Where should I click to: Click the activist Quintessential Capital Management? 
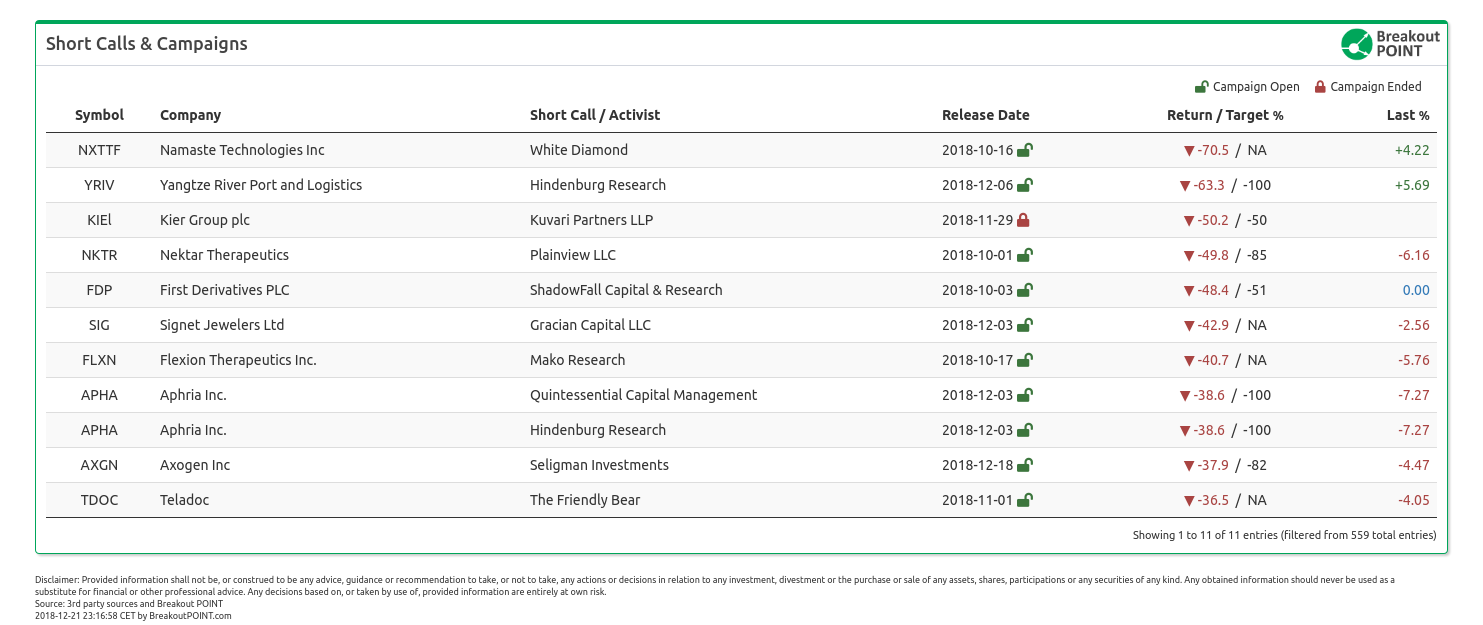pyautogui.click(x=644, y=395)
